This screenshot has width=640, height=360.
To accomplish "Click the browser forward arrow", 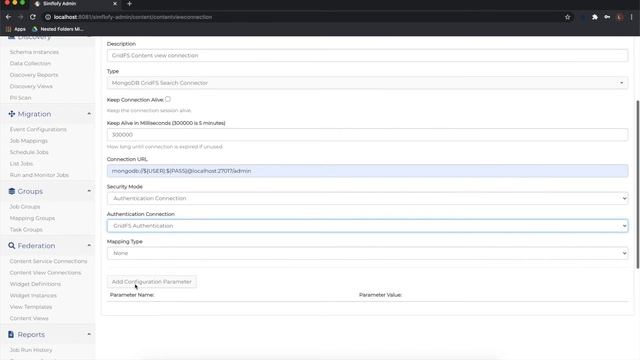I will coord(20,17).
